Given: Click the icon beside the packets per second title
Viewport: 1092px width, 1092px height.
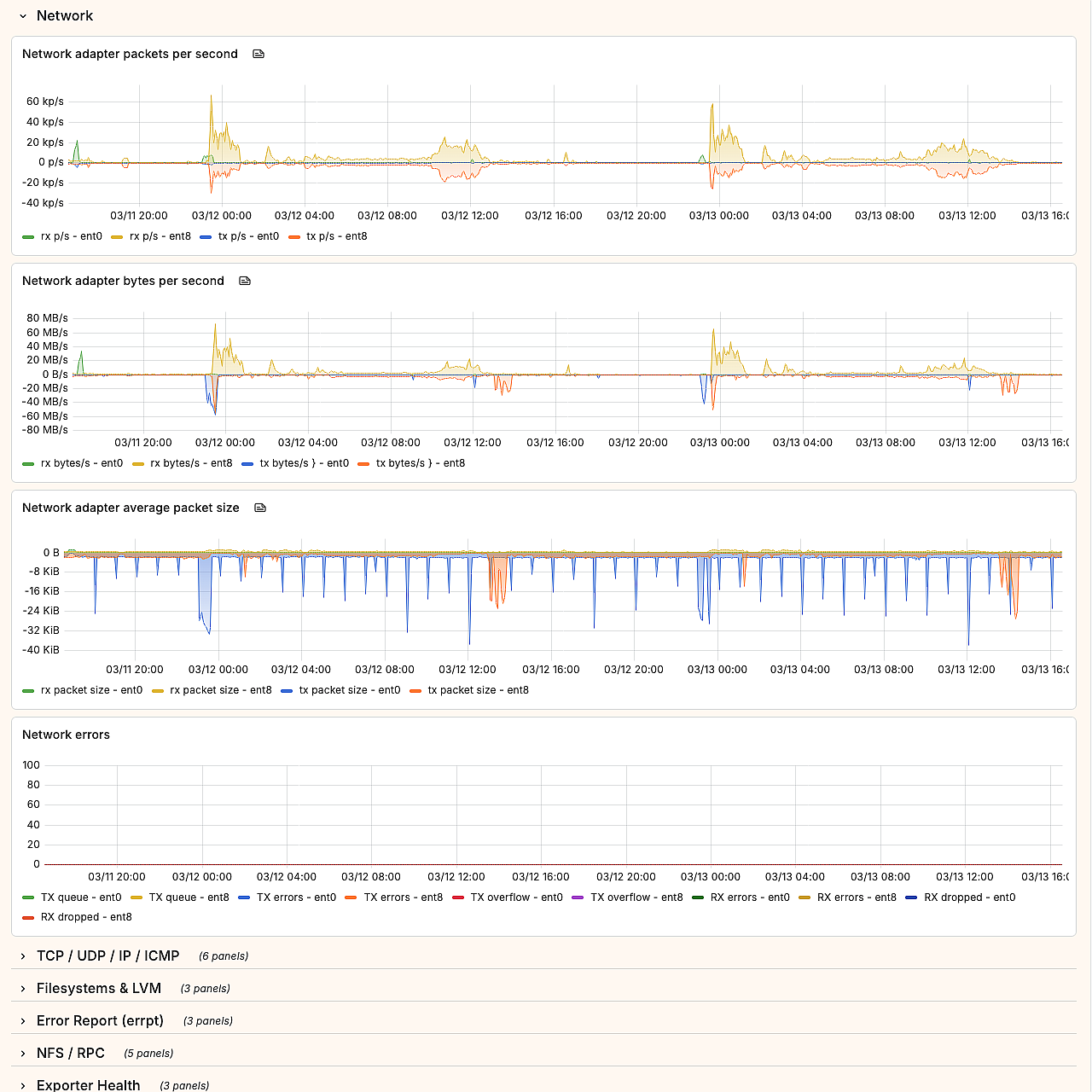Looking at the screenshot, I should (258, 54).
